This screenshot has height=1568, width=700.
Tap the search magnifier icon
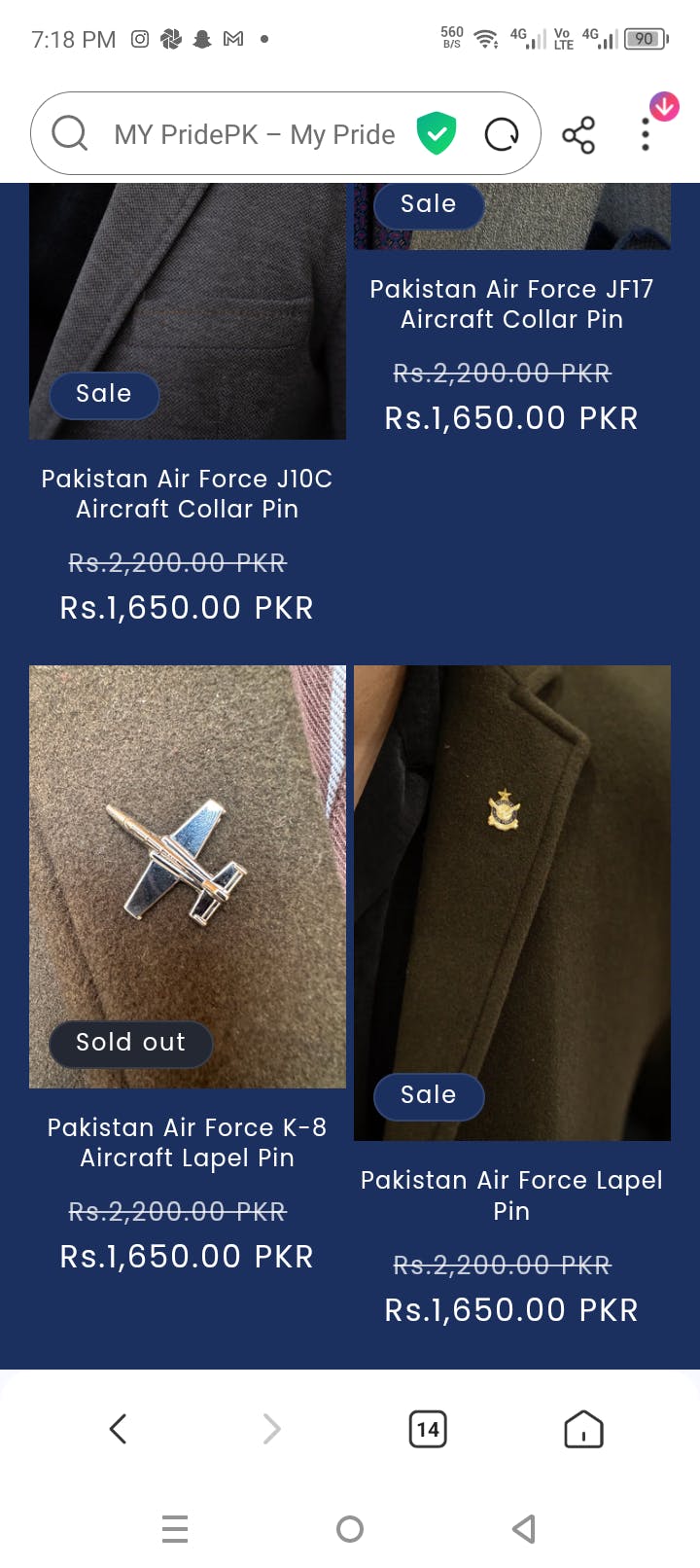(69, 133)
